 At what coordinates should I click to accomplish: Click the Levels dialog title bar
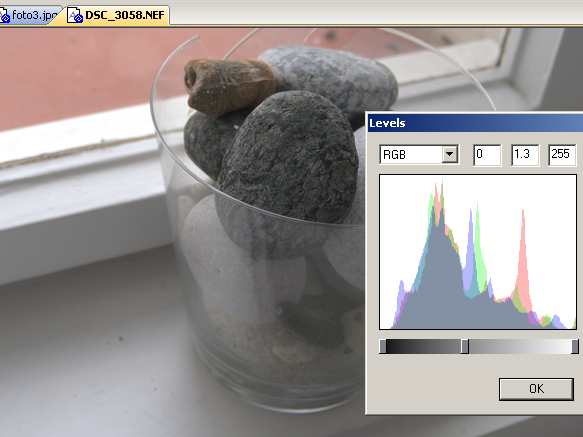tap(475, 123)
